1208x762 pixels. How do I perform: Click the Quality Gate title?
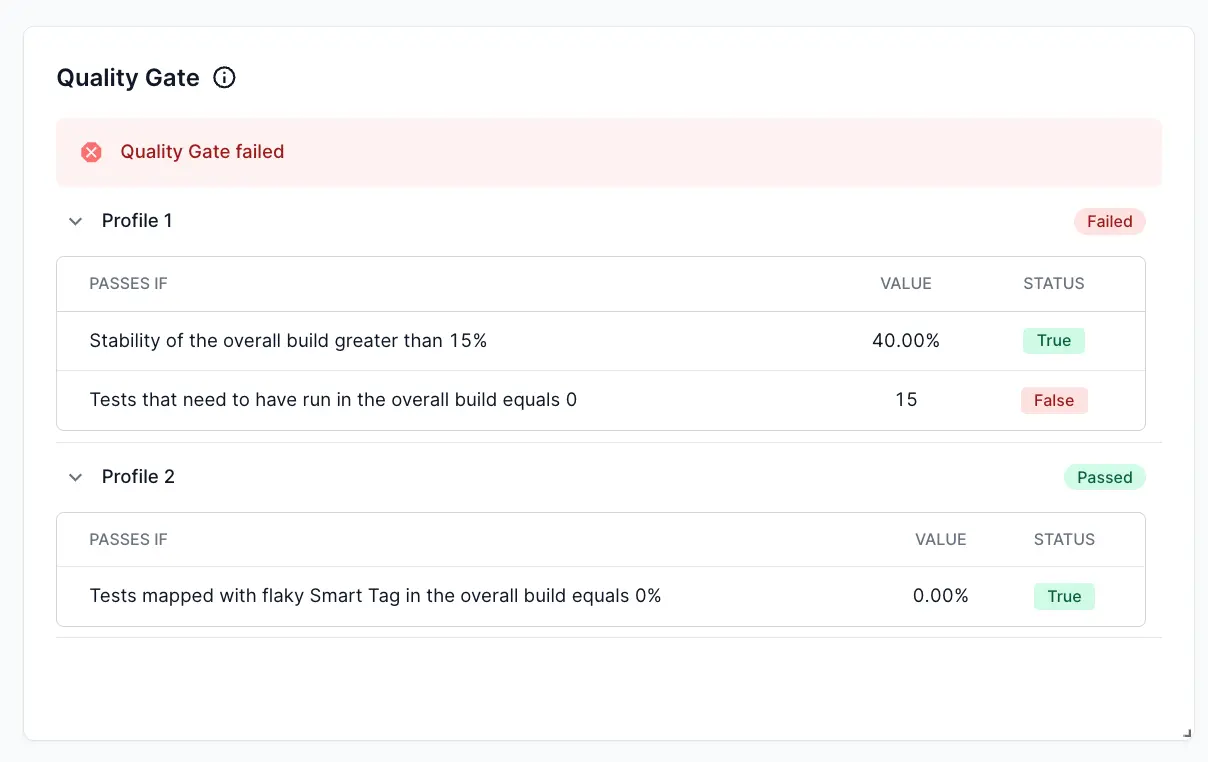[128, 78]
